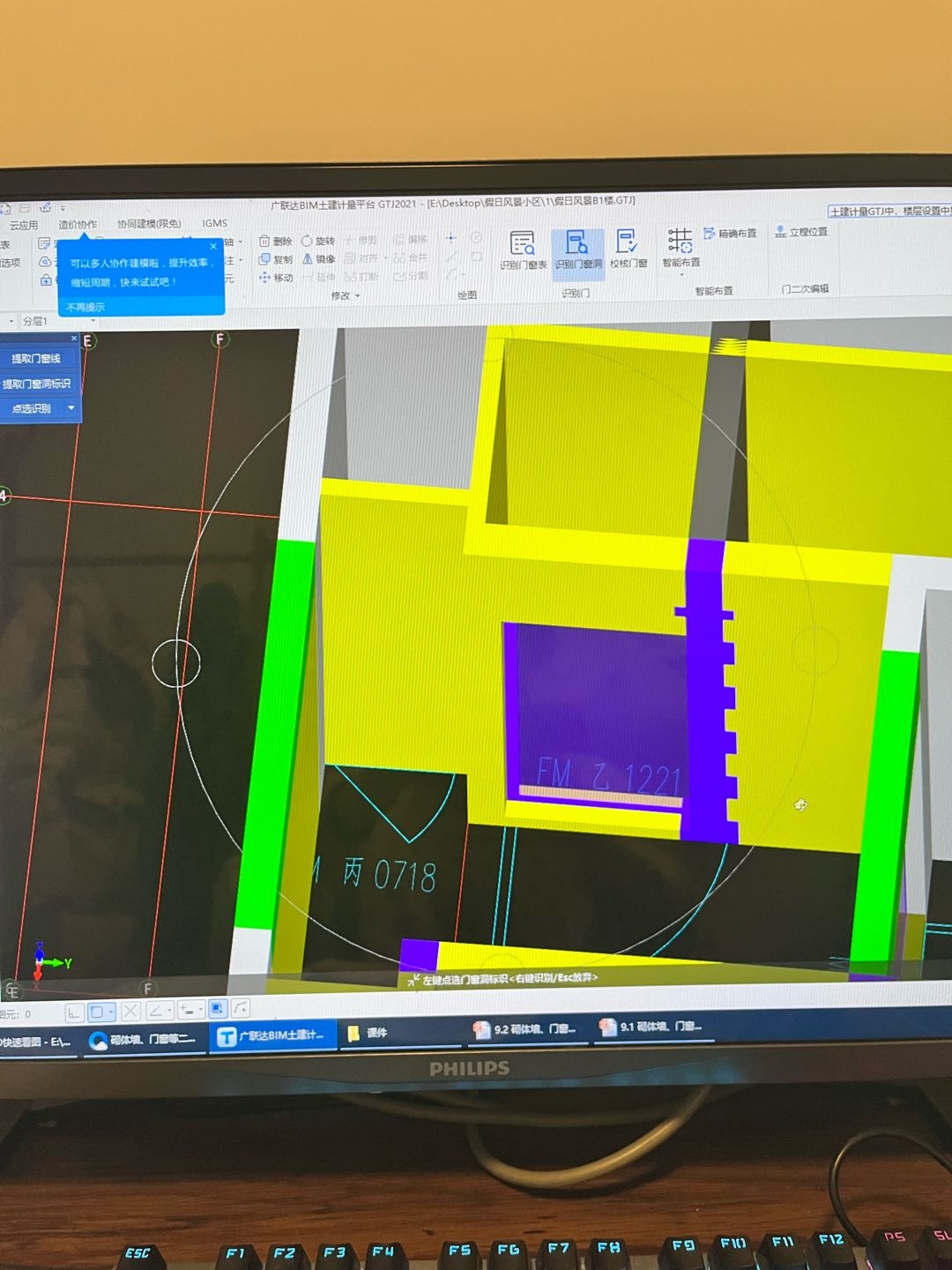952x1270 pixels.
Task: Click 不再提示 in the blue tip
Action: point(86,307)
